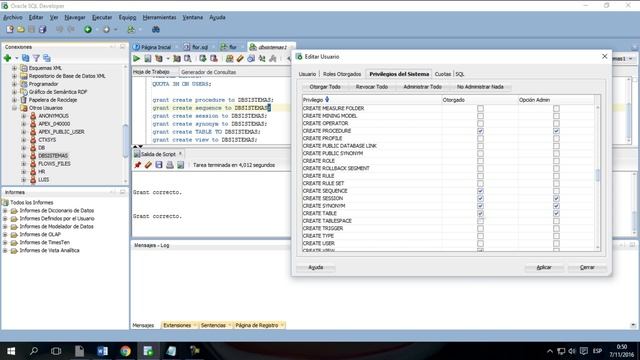
Task: Expand Repositorio de Base de Datos XML node
Action: pos(15,76)
